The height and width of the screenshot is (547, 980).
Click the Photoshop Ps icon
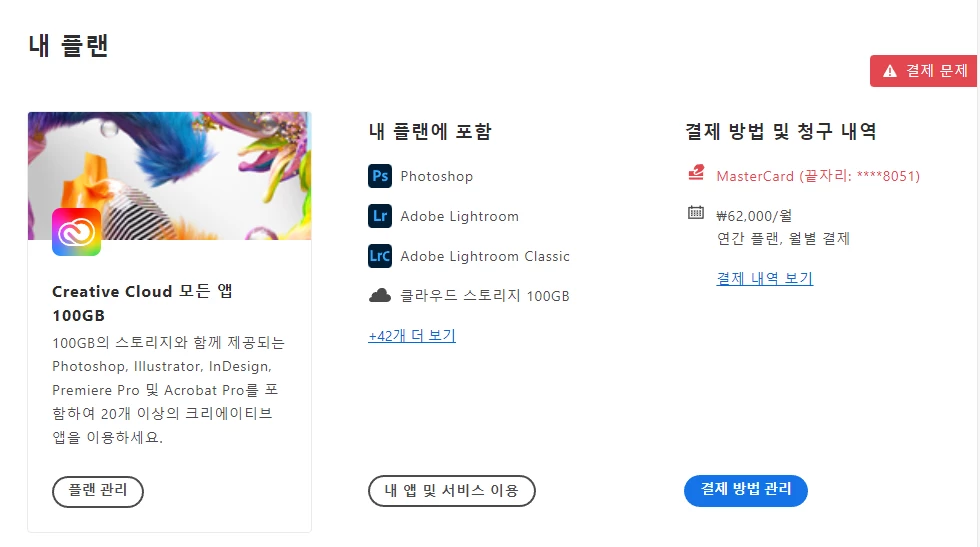pyautogui.click(x=380, y=176)
